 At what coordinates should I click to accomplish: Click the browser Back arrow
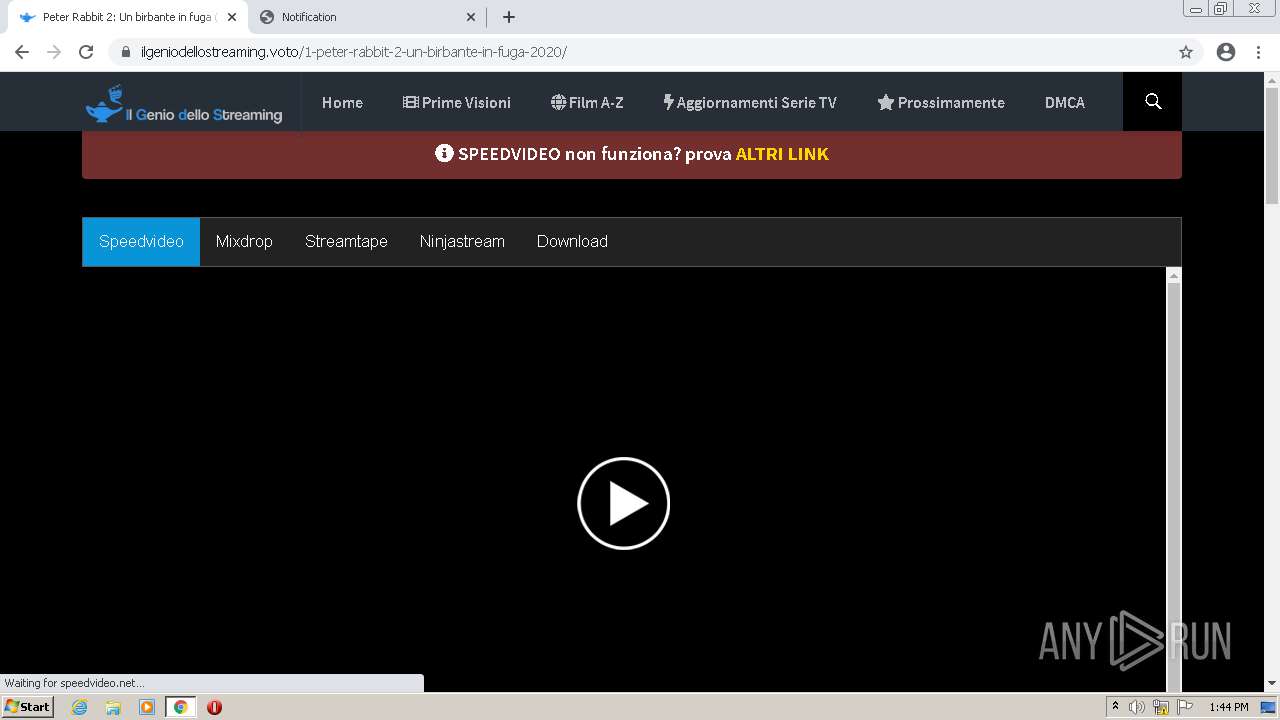click(22, 52)
